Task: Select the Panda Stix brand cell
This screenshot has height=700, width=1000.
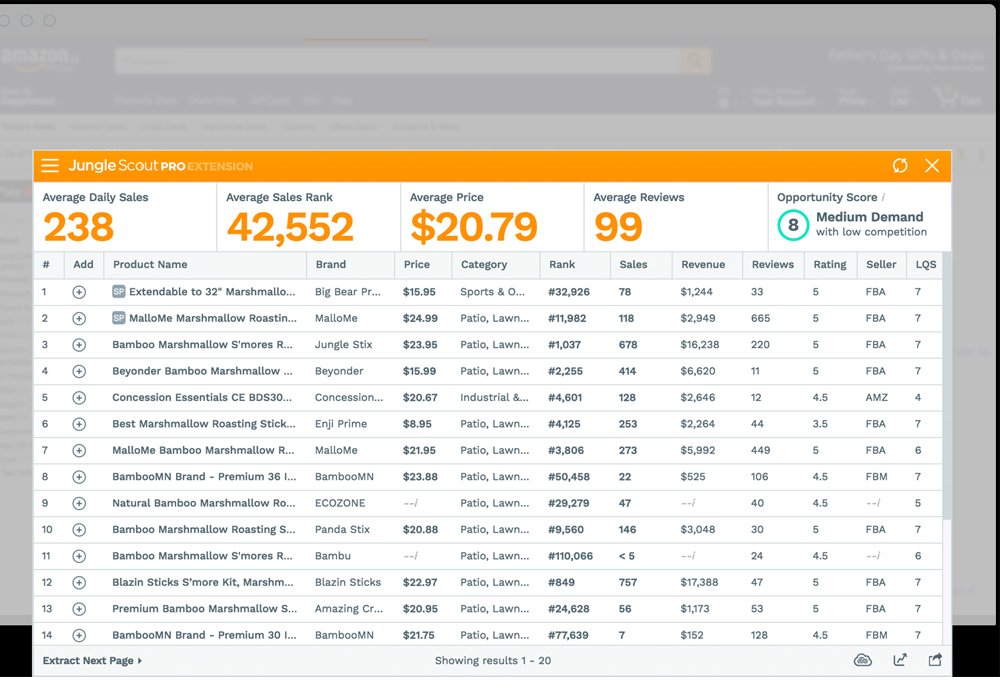Action: (342, 530)
